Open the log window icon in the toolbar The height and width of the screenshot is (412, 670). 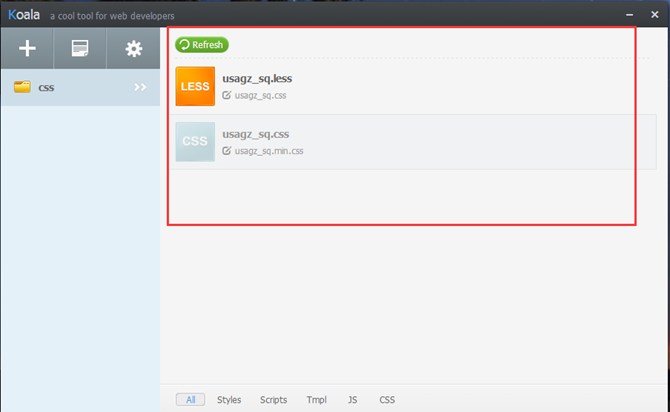(80, 48)
